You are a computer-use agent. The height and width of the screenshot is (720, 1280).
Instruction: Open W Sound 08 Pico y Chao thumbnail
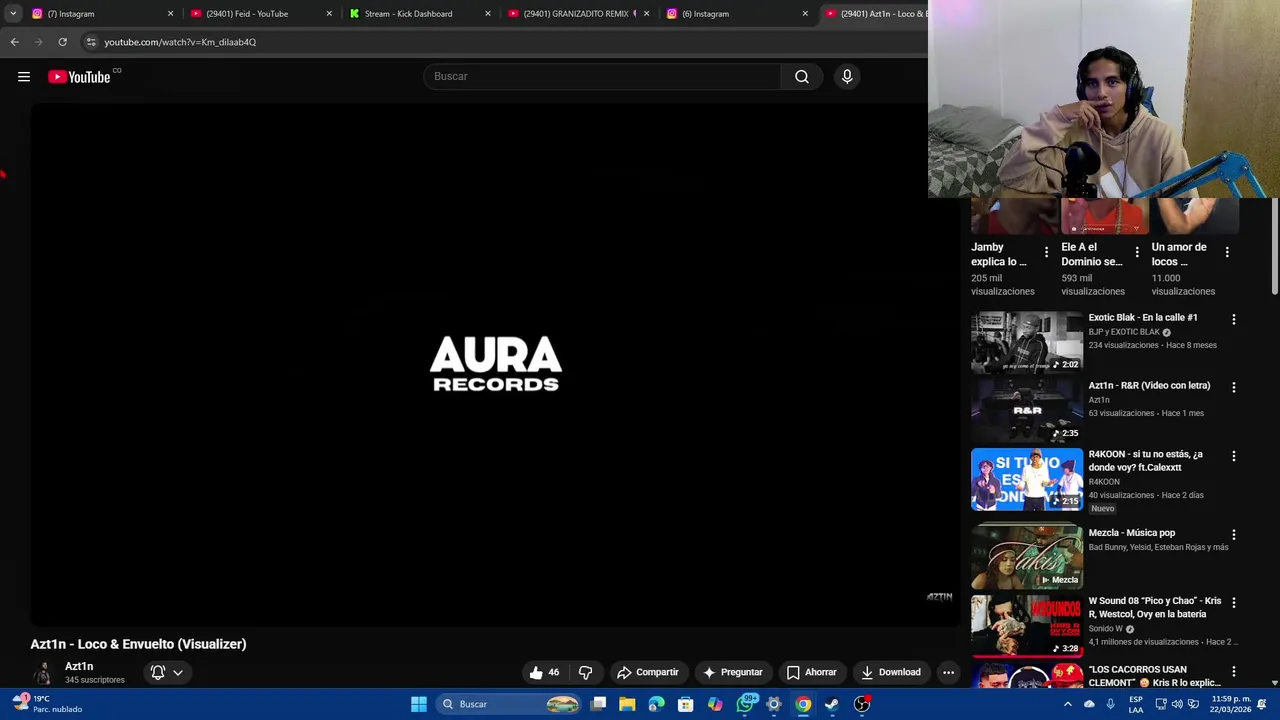coord(1027,625)
